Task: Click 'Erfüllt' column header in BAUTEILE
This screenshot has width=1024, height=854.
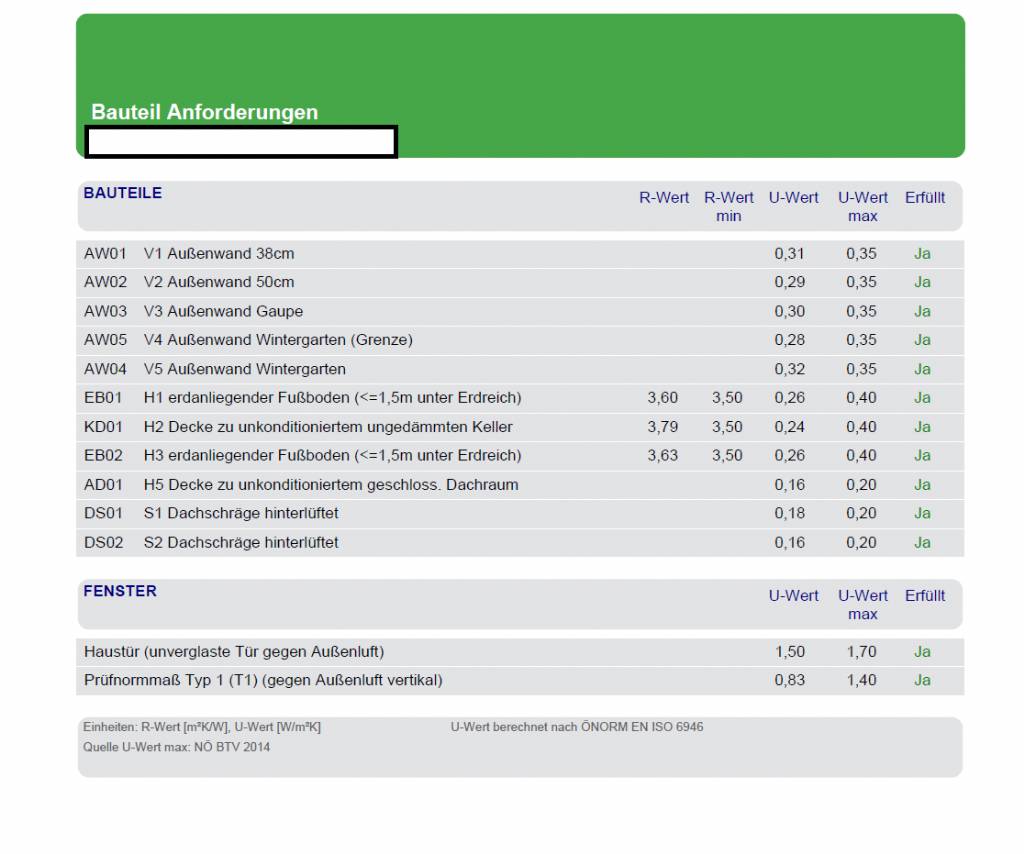Action: [925, 198]
